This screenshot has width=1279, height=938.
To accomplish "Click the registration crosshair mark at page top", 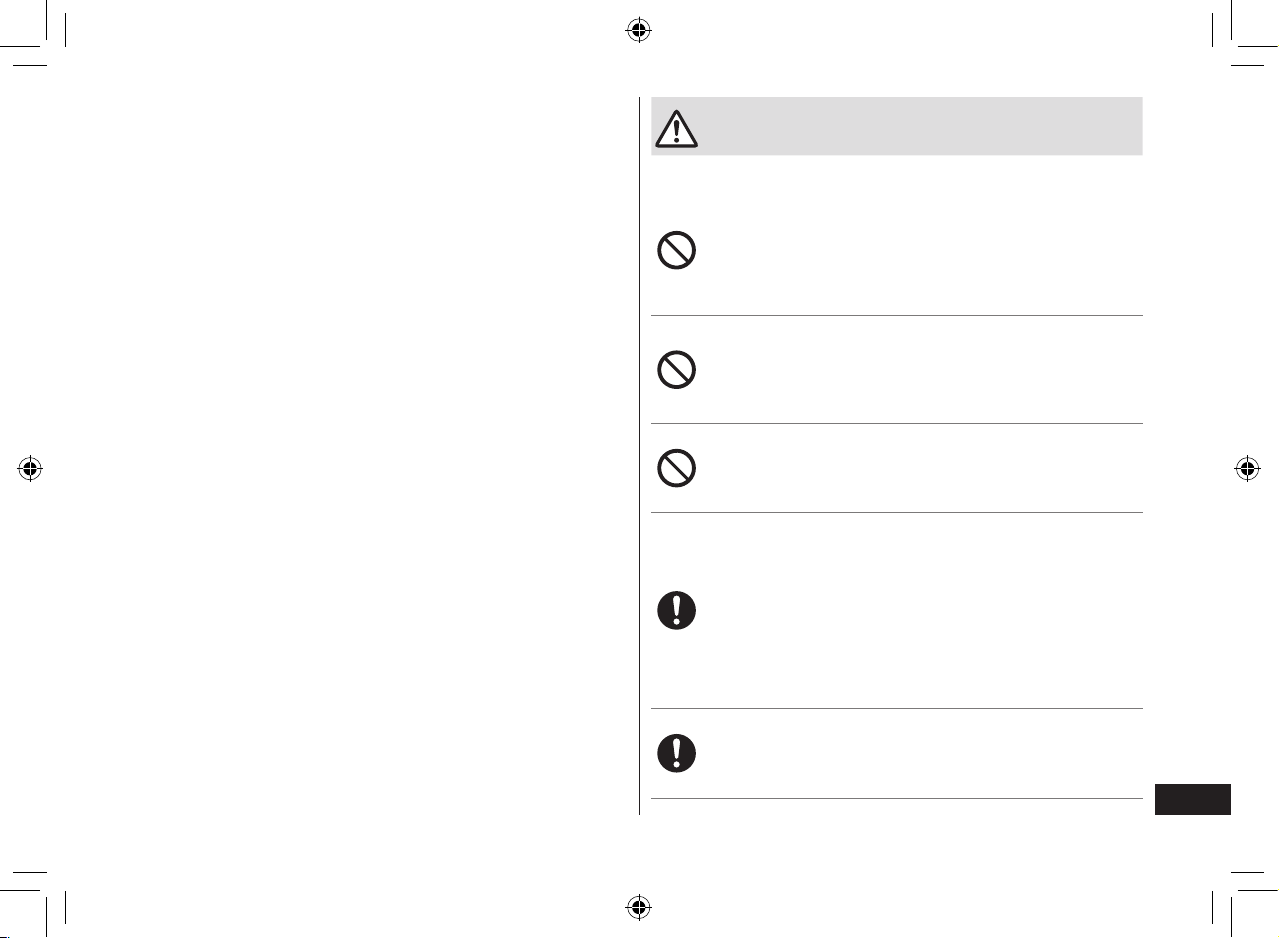I will point(639,30).
